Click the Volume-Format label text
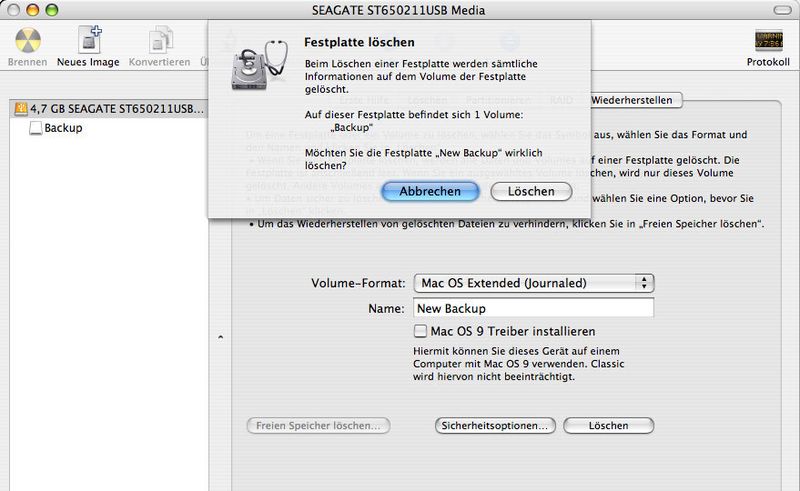The image size is (800, 491). 358,283
